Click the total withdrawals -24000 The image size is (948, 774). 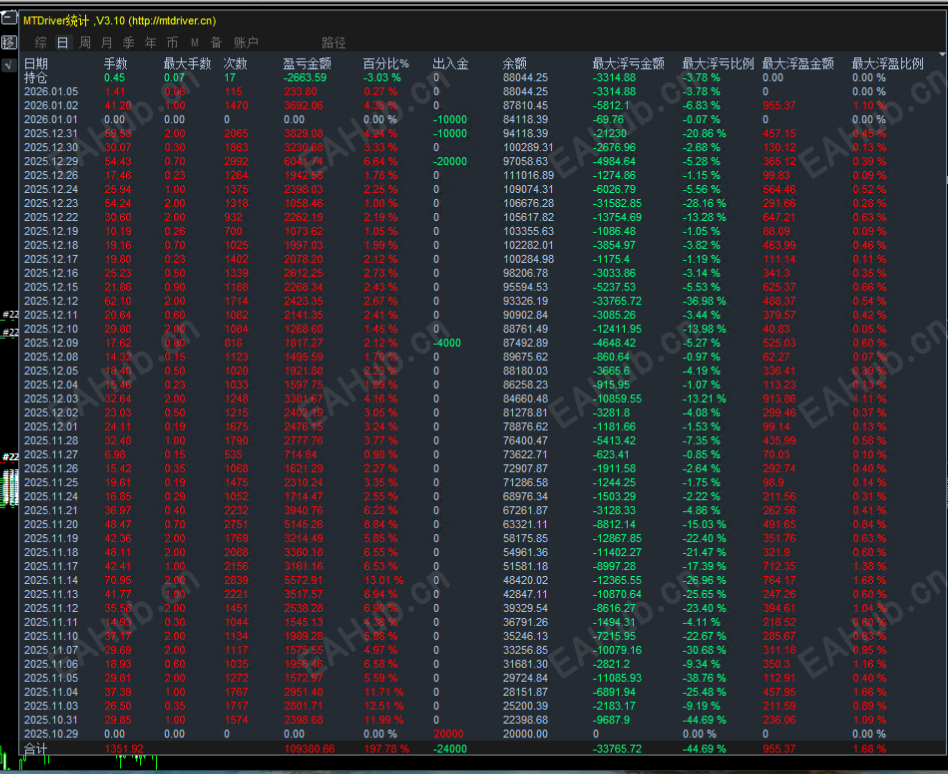click(x=450, y=749)
